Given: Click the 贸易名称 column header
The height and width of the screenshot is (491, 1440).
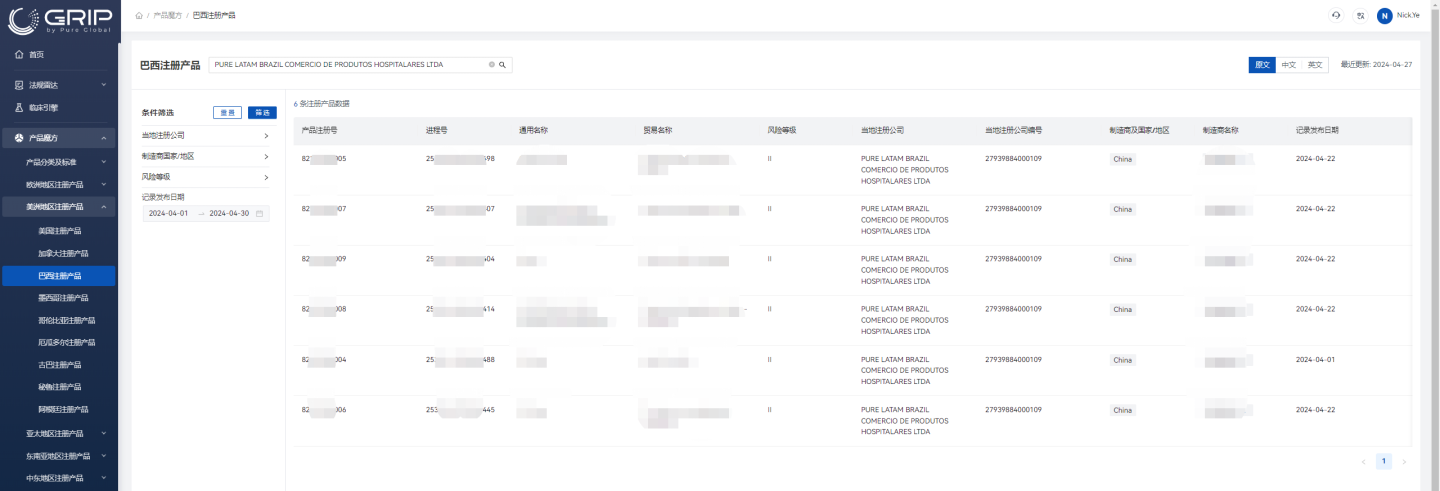Looking at the screenshot, I should pyautogui.click(x=657, y=130).
